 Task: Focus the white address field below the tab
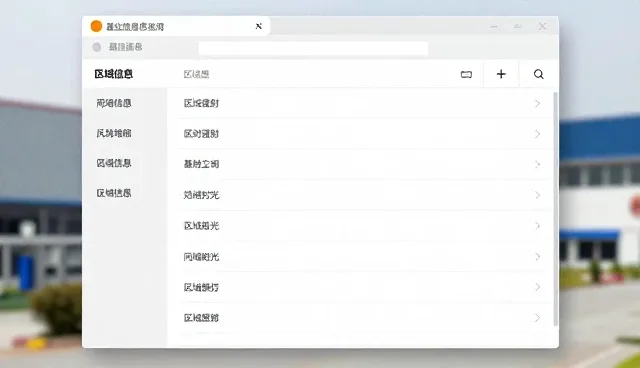pos(313,48)
